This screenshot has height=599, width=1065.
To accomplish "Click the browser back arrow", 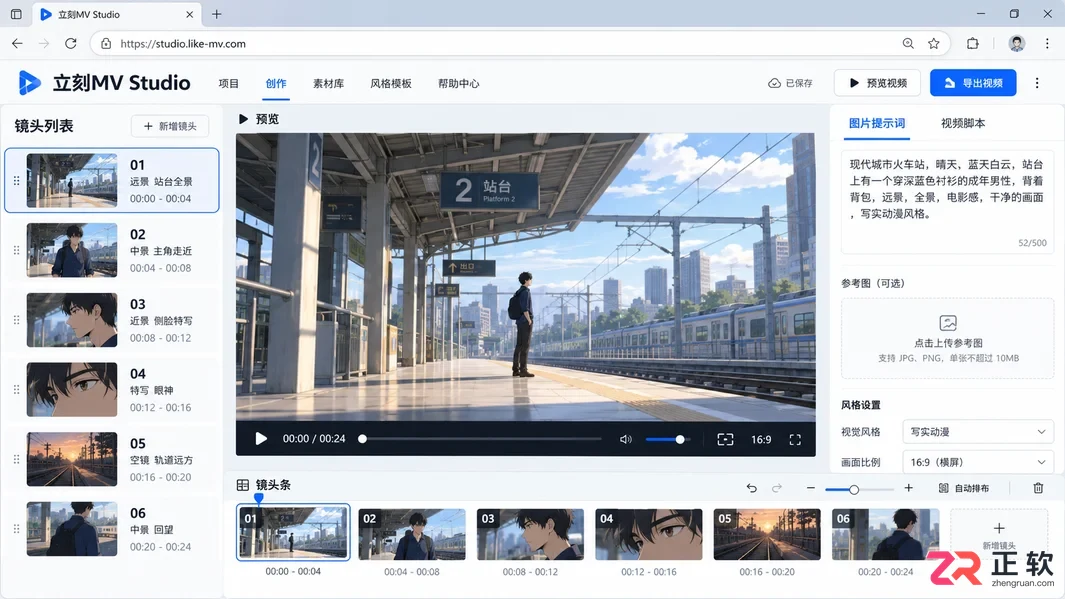I will tap(17, 43).
